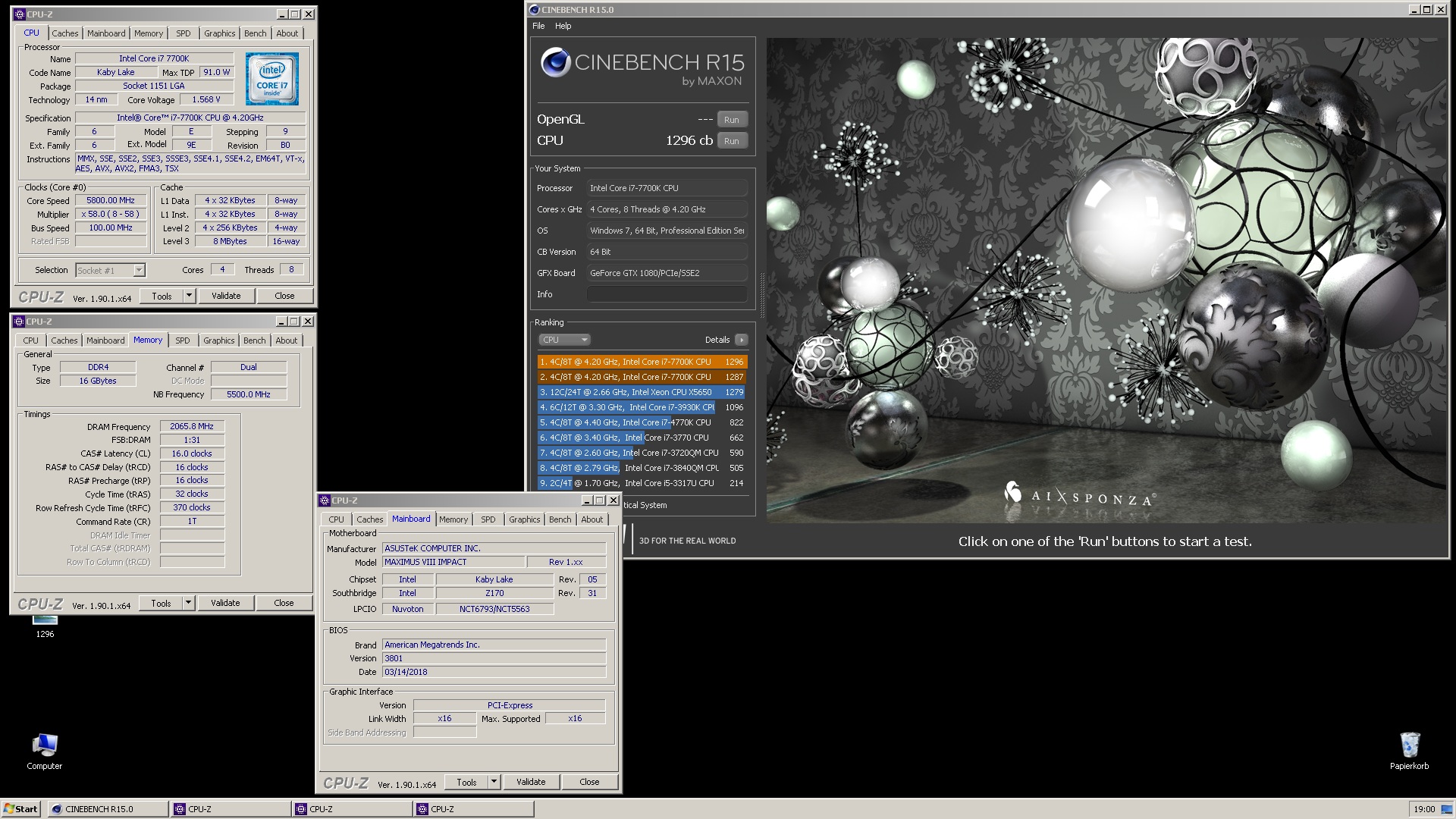The height and width of the screenshot is (819, 1456).
Task: Click the motherboard model MAXIMUS VIII IMPACT field
Action: [x=453, y=563]
